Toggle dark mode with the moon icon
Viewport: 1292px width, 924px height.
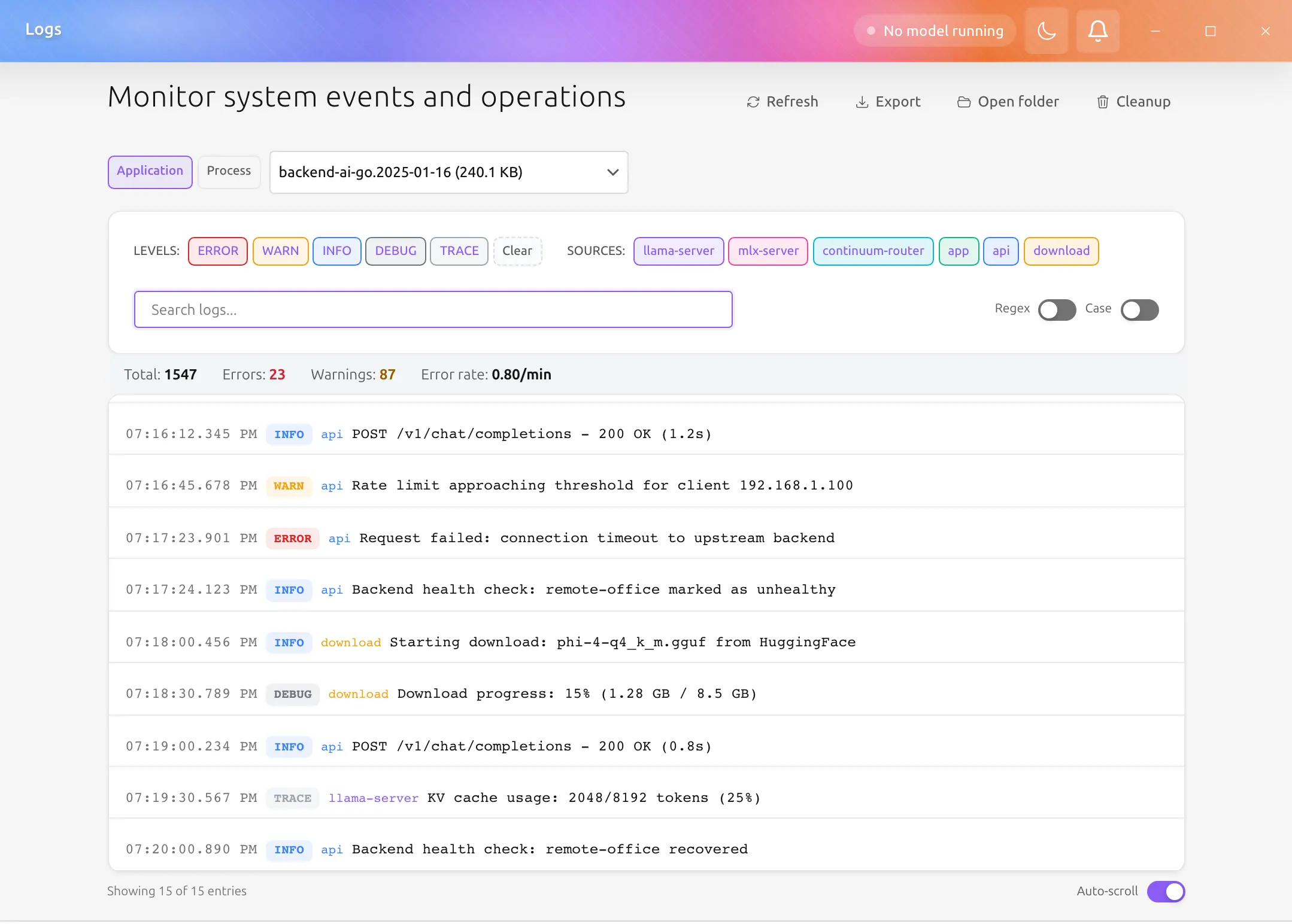click(x=1046, y=31)
